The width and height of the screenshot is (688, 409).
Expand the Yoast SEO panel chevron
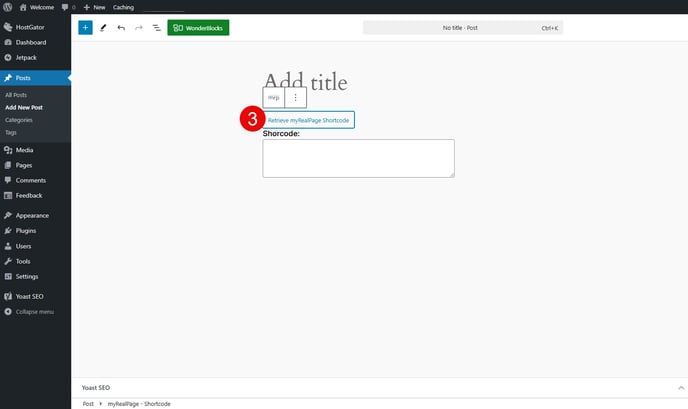[681, 388]
